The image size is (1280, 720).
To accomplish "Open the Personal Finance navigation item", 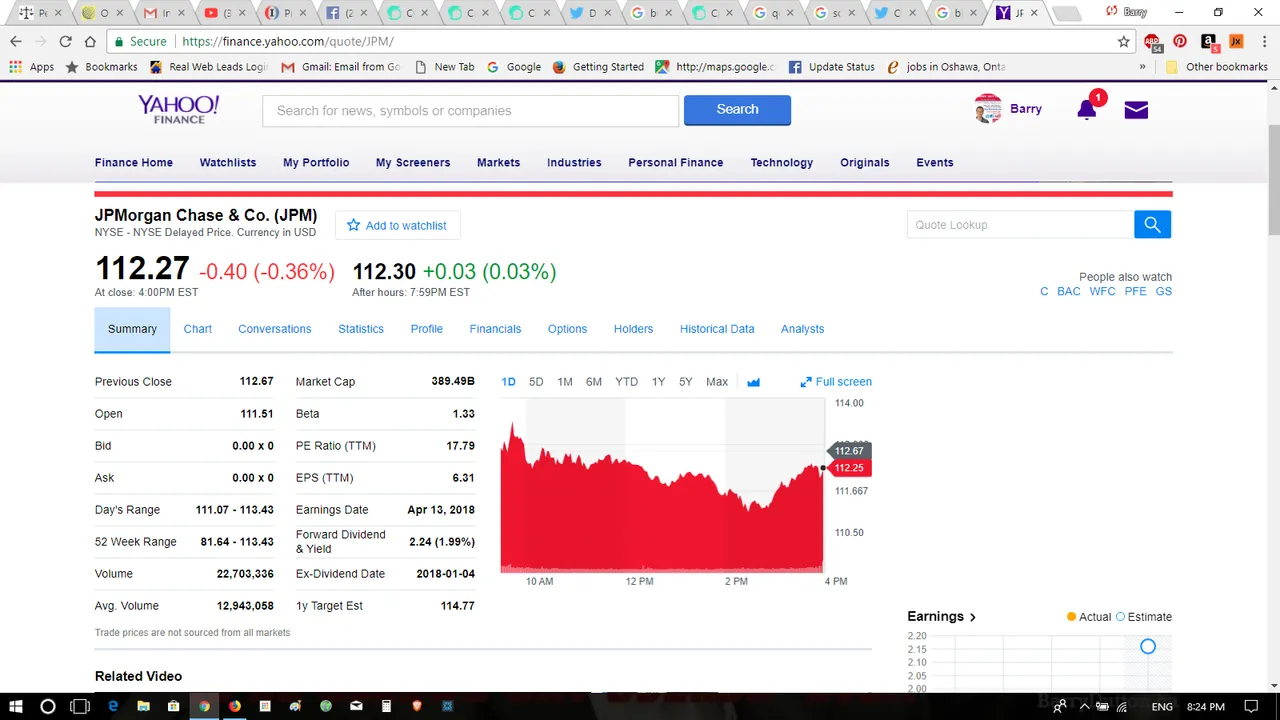I will point(675,163).
